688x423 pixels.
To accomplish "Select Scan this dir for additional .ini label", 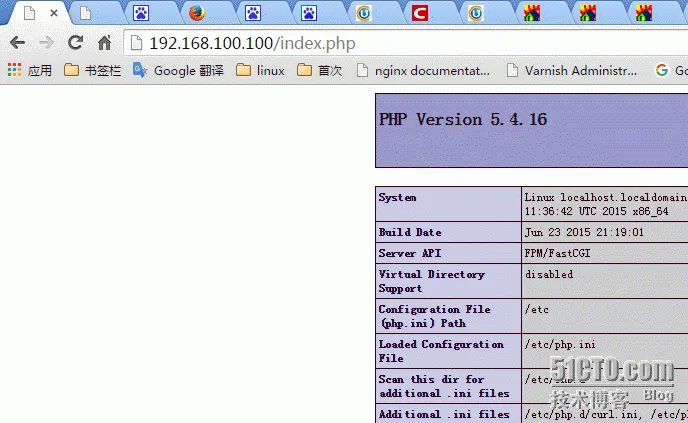I will [444, 386].
